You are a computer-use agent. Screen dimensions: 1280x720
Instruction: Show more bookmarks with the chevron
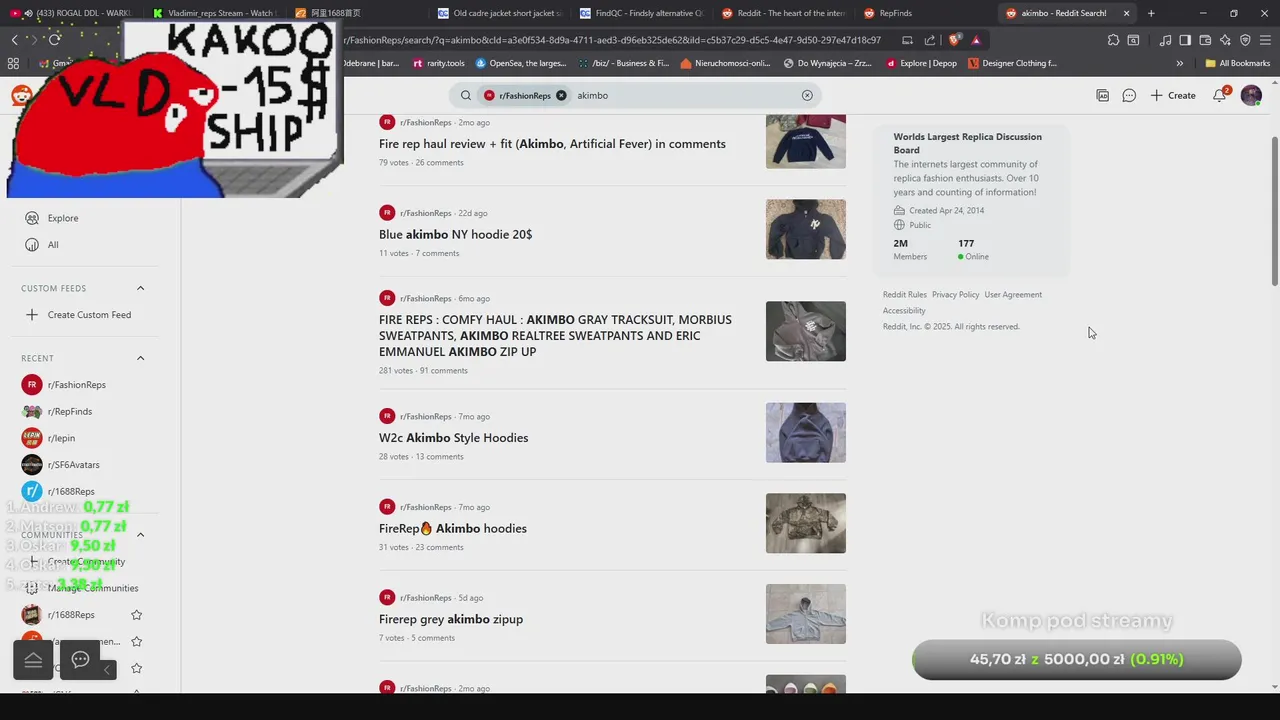(1179, 63)
